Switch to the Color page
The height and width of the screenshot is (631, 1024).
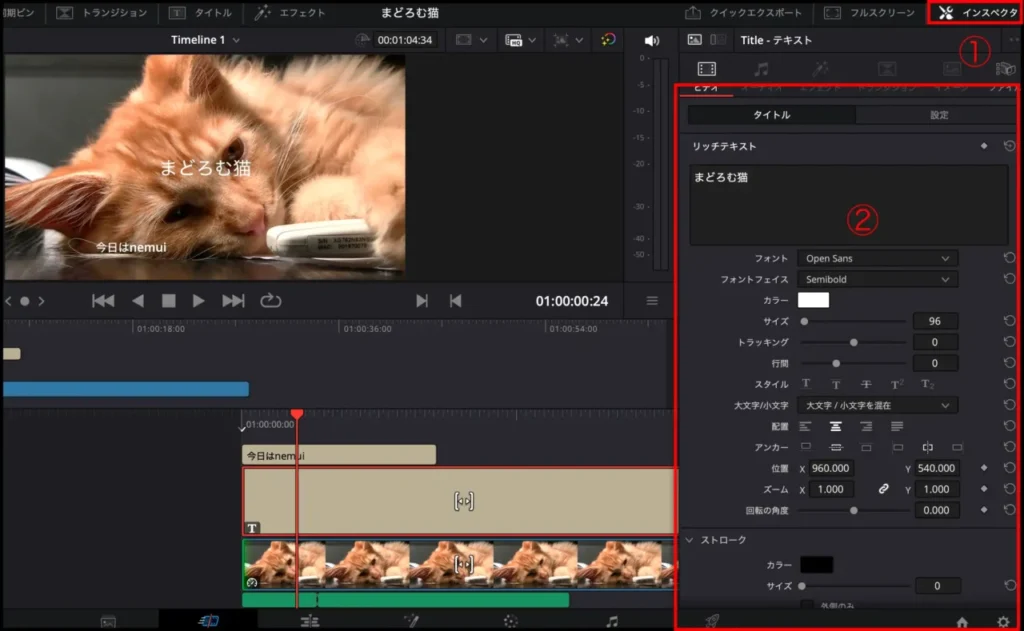[510, 620]
